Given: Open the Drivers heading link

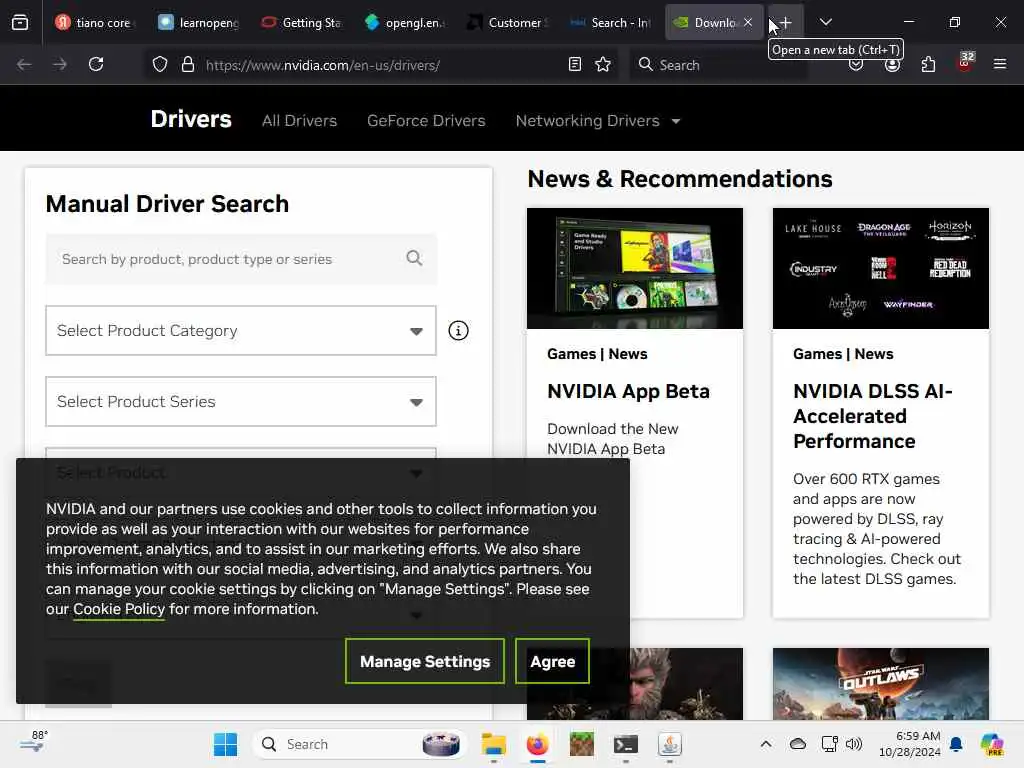Looking at the screenshot, I should (191, 119).
